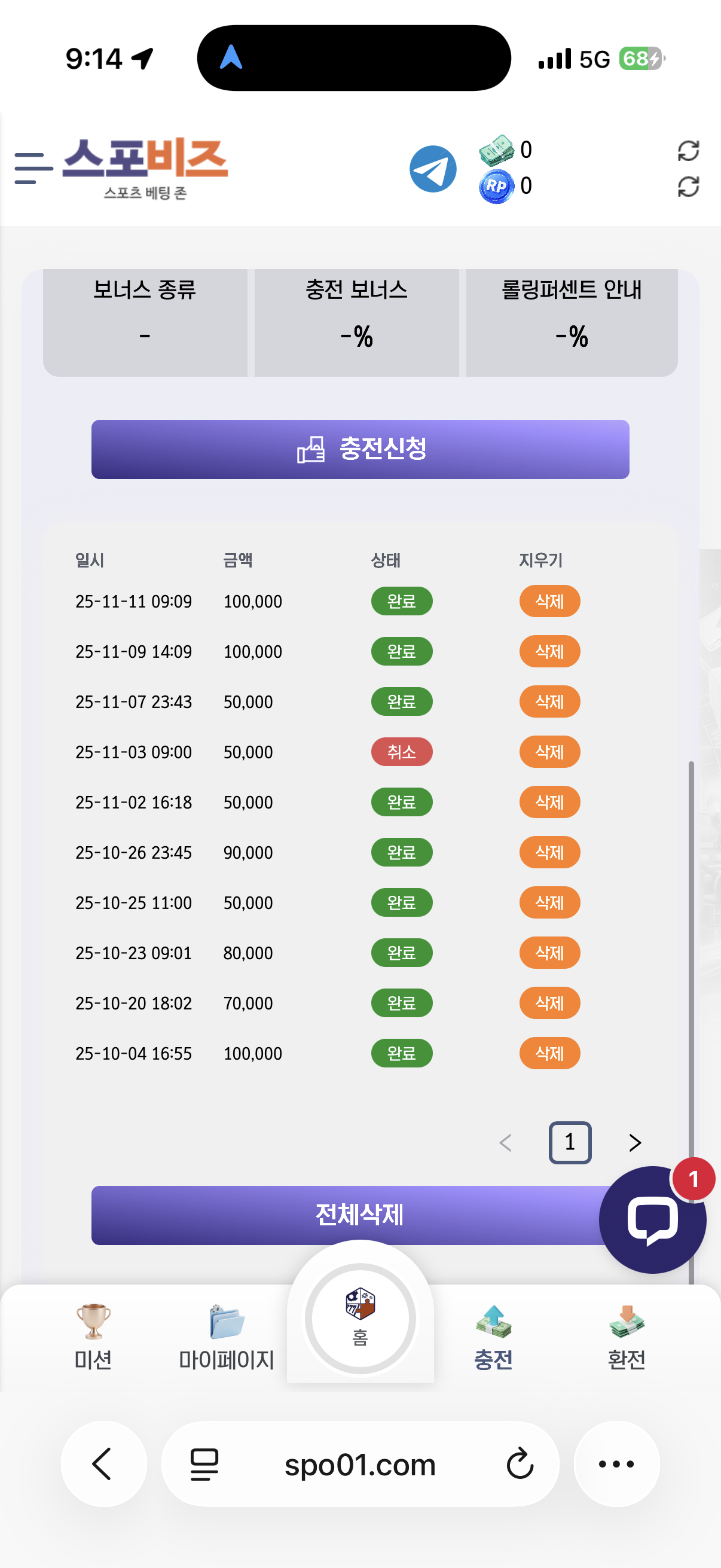Go to the next page of history

(x=634, y=1143)
